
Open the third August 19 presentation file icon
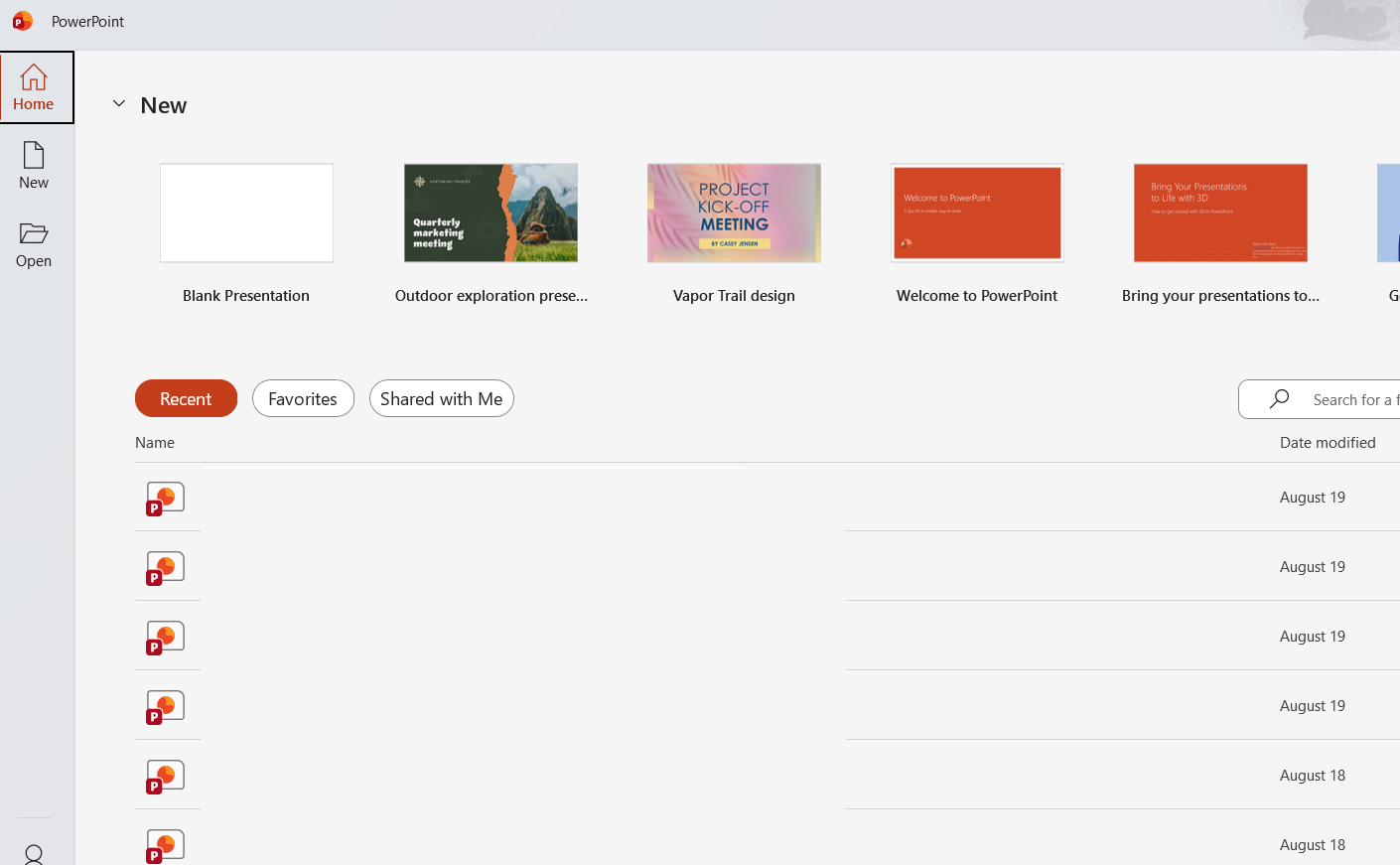click(165, 638)
